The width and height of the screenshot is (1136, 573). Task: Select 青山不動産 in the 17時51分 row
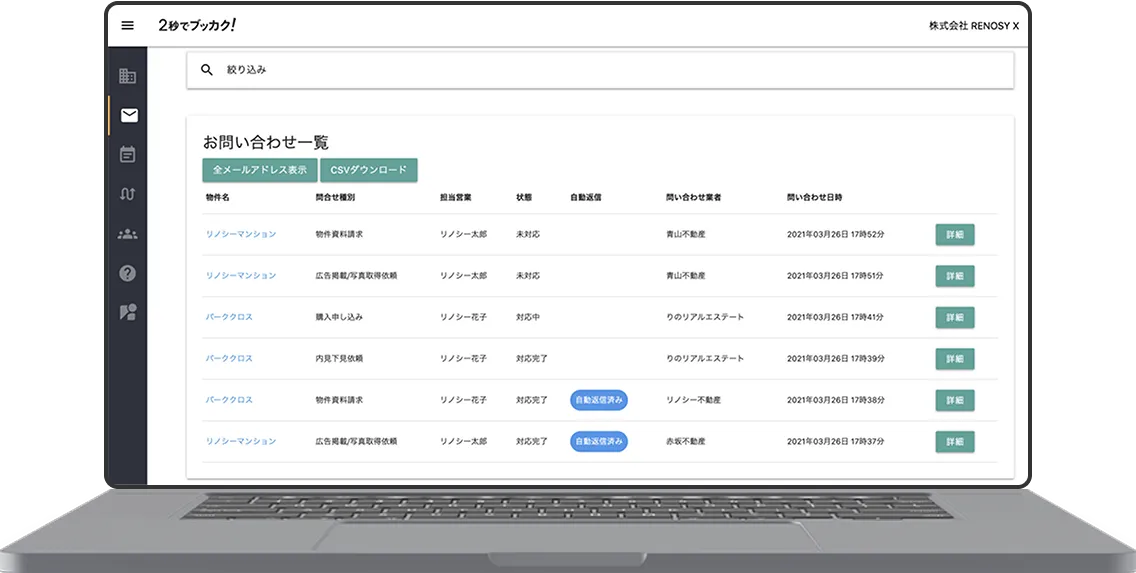[685, 276]
